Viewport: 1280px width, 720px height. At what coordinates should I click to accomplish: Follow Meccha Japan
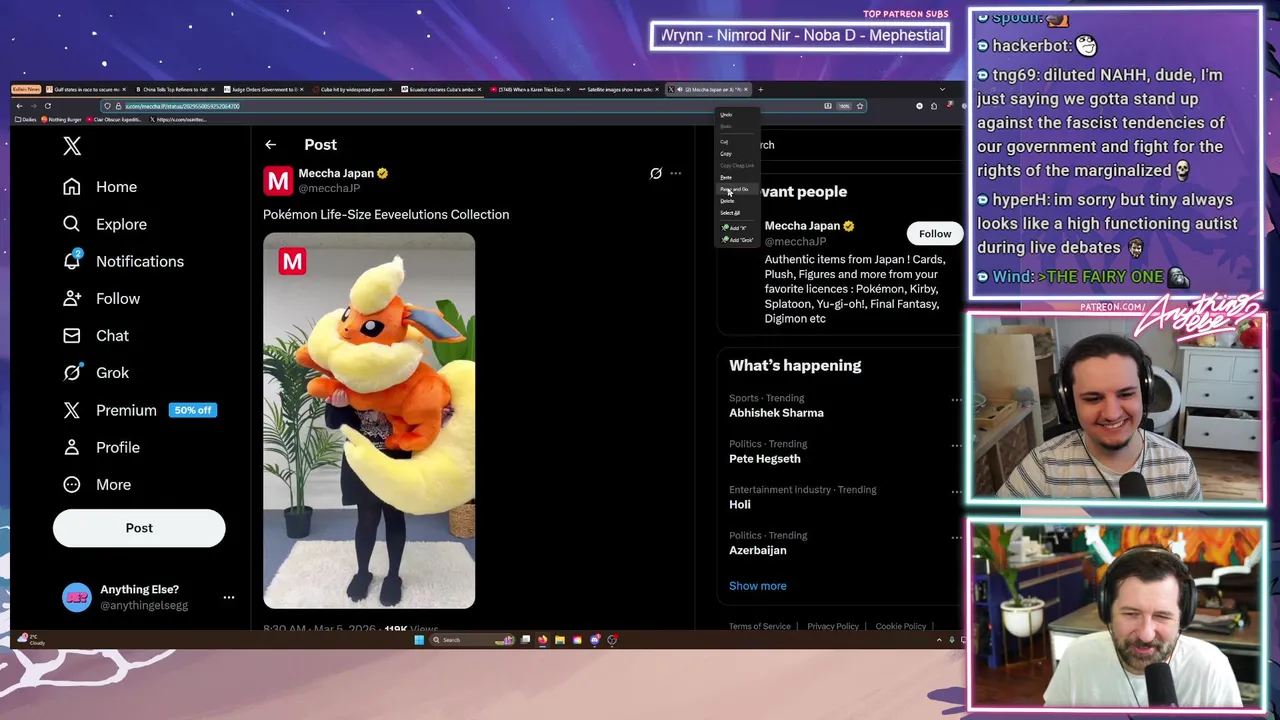tap(935, 234)
